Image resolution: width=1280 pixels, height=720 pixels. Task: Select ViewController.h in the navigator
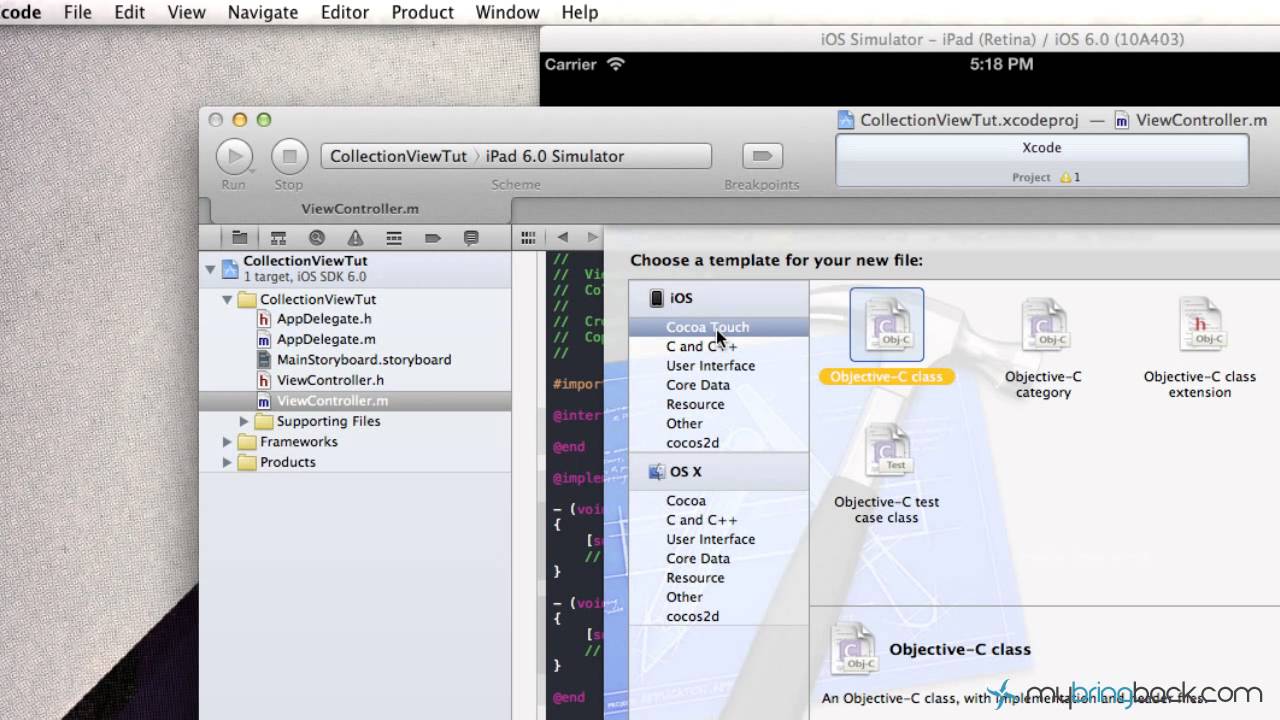click(330, 380)
